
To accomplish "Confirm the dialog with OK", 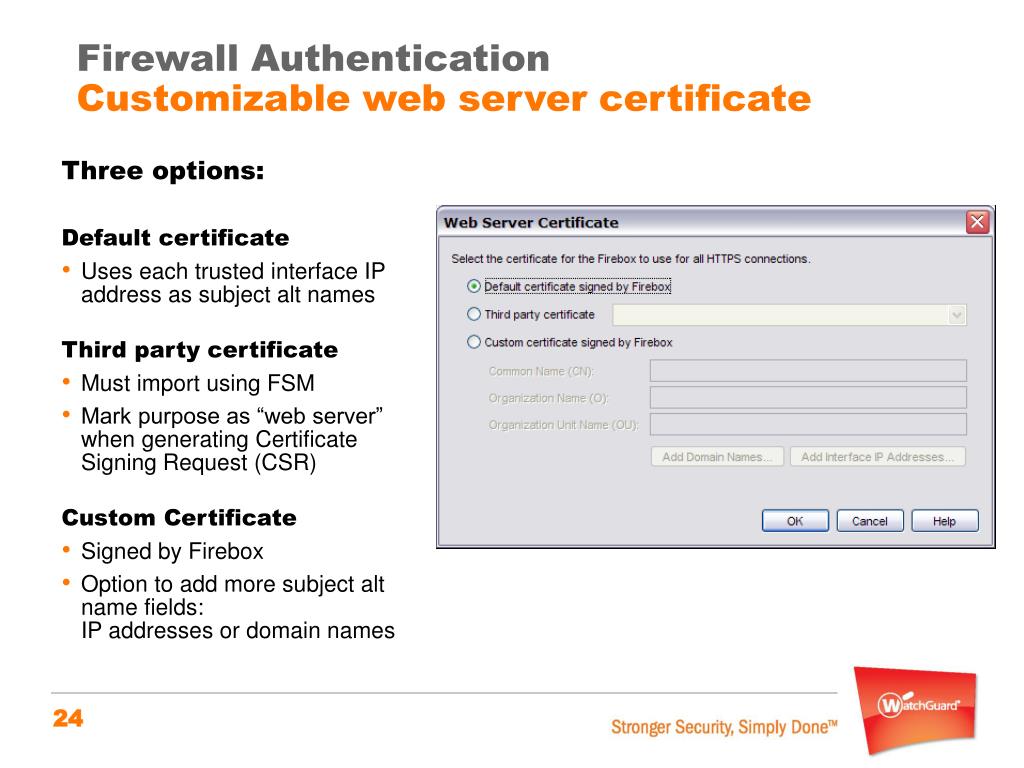I will (x=795, y=521).
